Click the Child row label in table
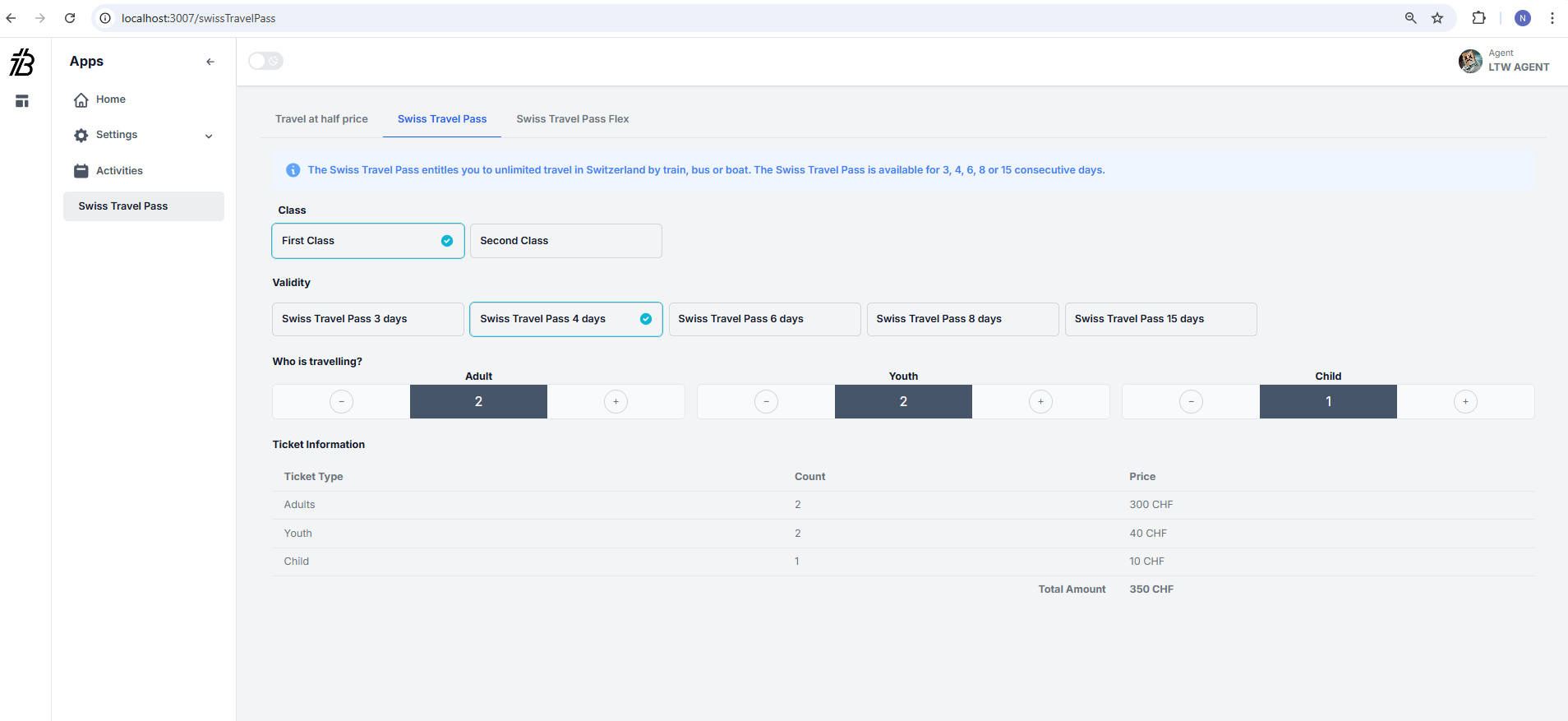The width and height of the screenshot is (1568, 721). [296, 562]
